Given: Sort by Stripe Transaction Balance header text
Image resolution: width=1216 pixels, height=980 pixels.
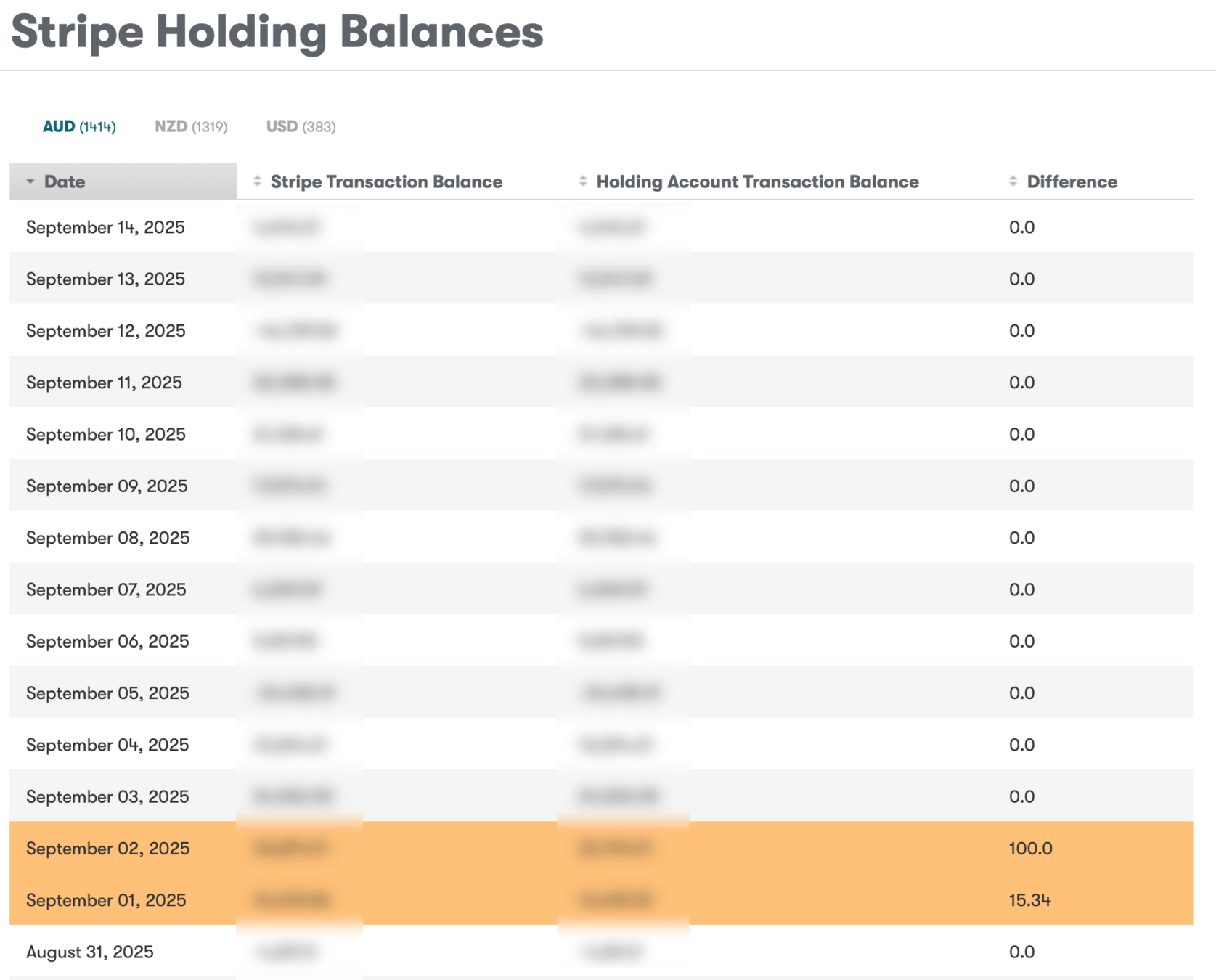Looking at the screenshot, I should click(x=386, y=181).
